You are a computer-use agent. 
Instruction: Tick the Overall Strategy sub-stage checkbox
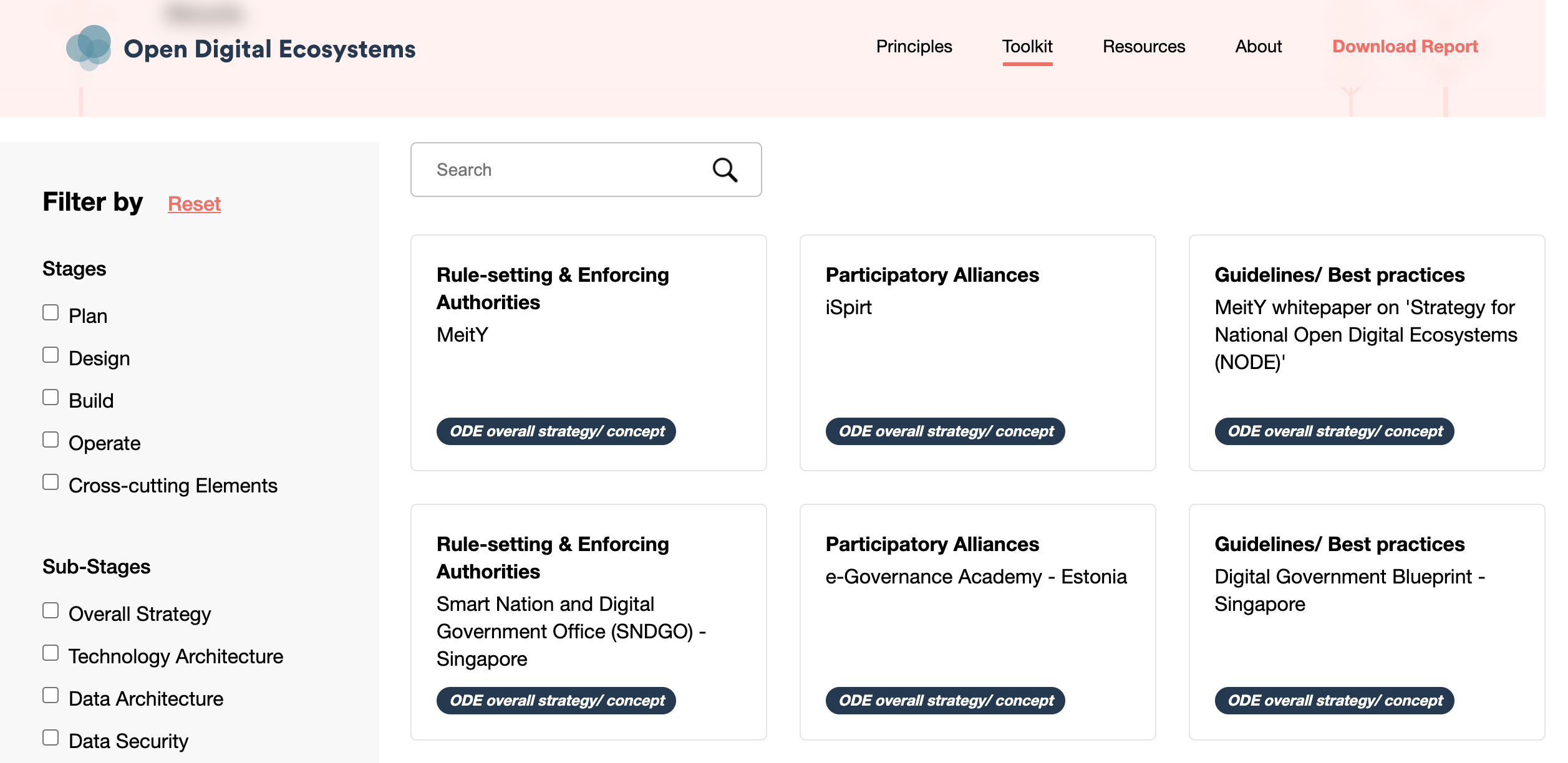[x=51, y=611]
